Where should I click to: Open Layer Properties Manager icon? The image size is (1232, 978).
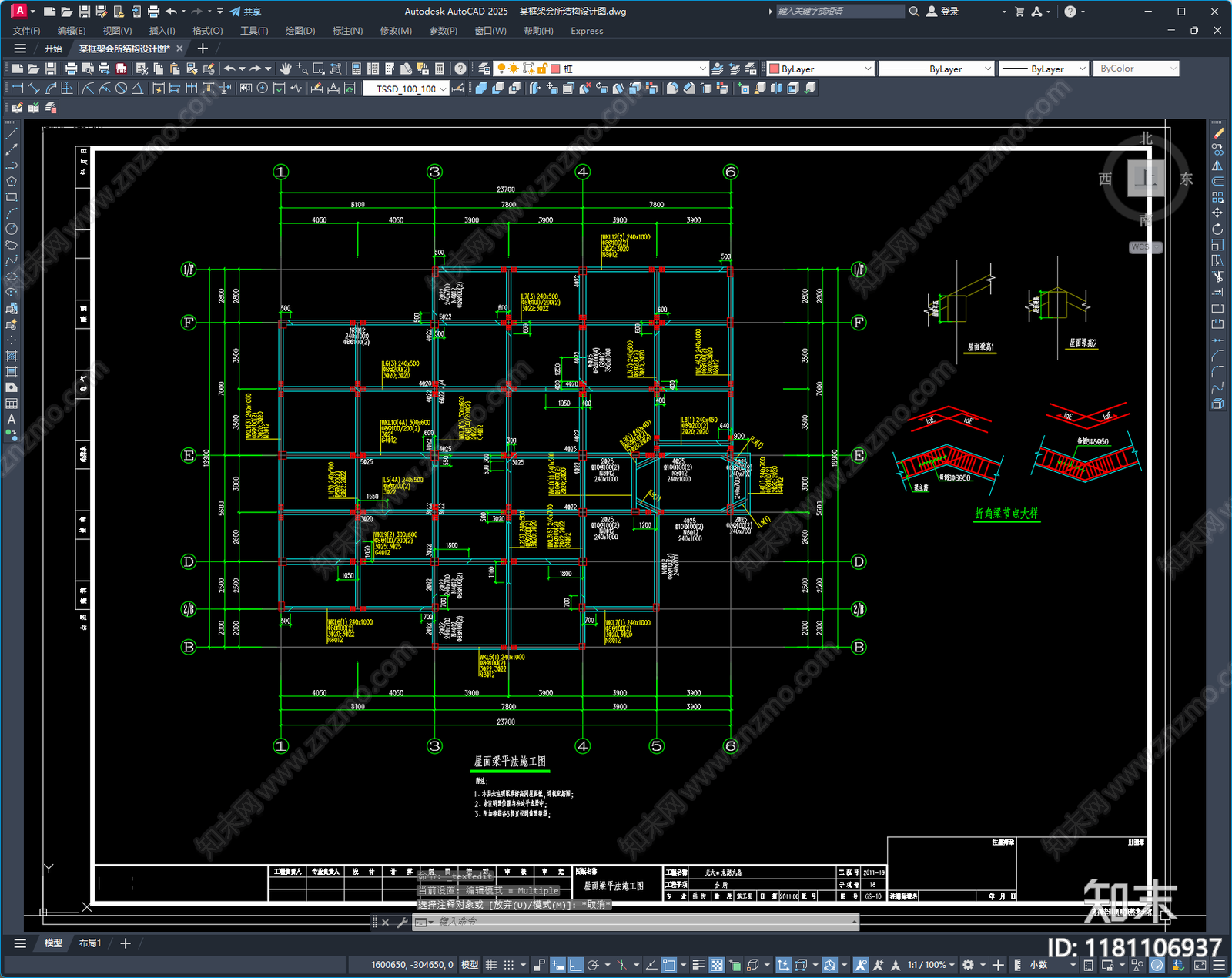point(484,69)
